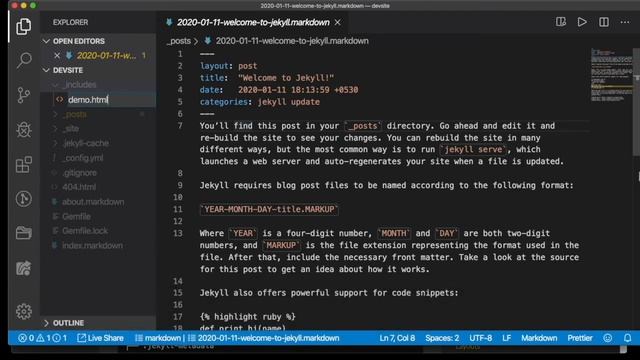Click the feedback smiley icon in status bar
This screenshot has width=640, height=360.
click(608, 338)
